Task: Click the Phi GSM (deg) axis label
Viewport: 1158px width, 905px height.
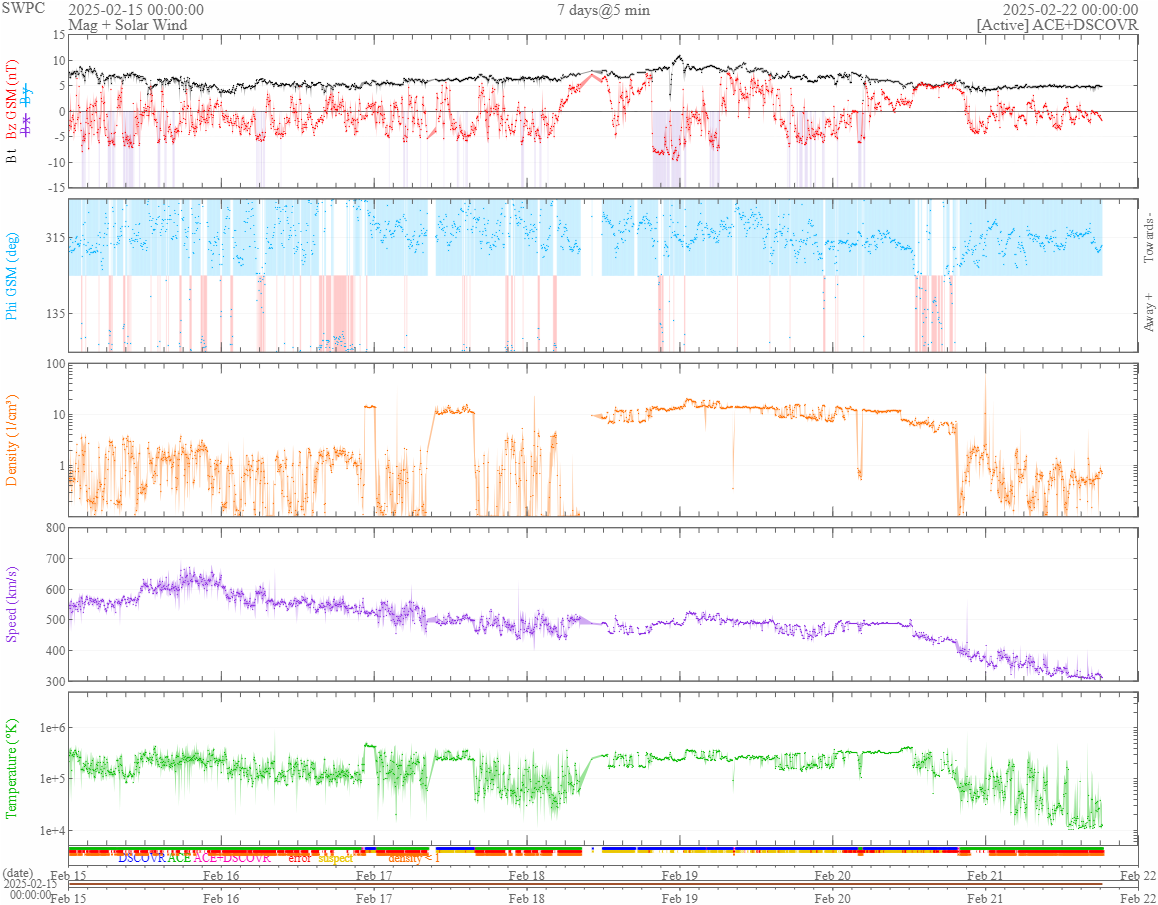Action: 12,276
